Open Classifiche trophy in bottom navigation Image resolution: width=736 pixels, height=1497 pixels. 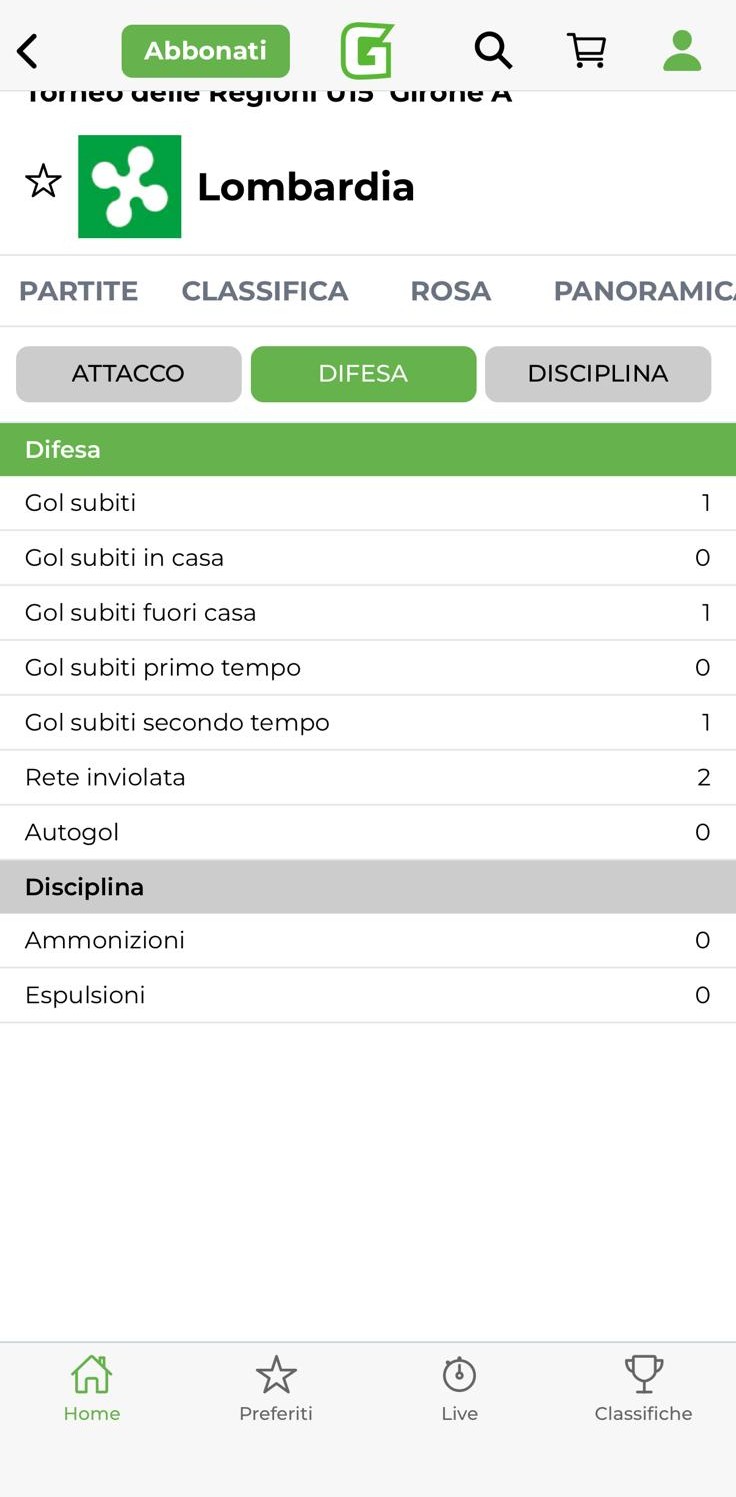coord(643,1388)
